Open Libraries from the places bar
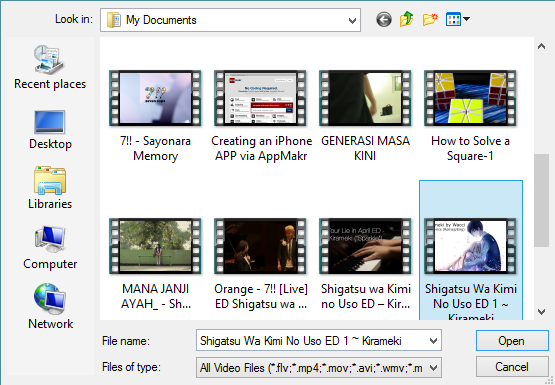The height and width of the screenshot is (385, 555). pyautogui.click(x=50, y=188)
